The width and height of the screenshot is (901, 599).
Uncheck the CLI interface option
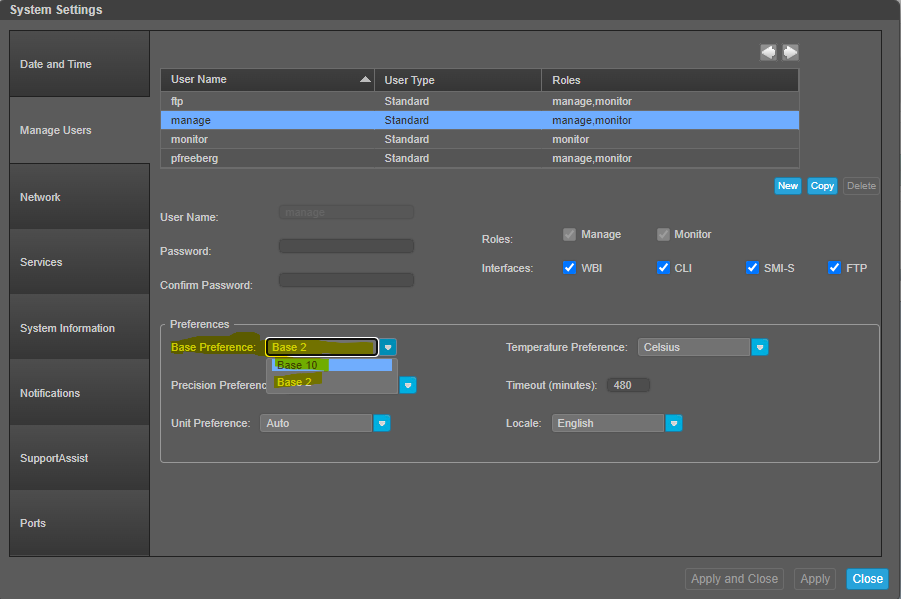(x=664, y=267)
